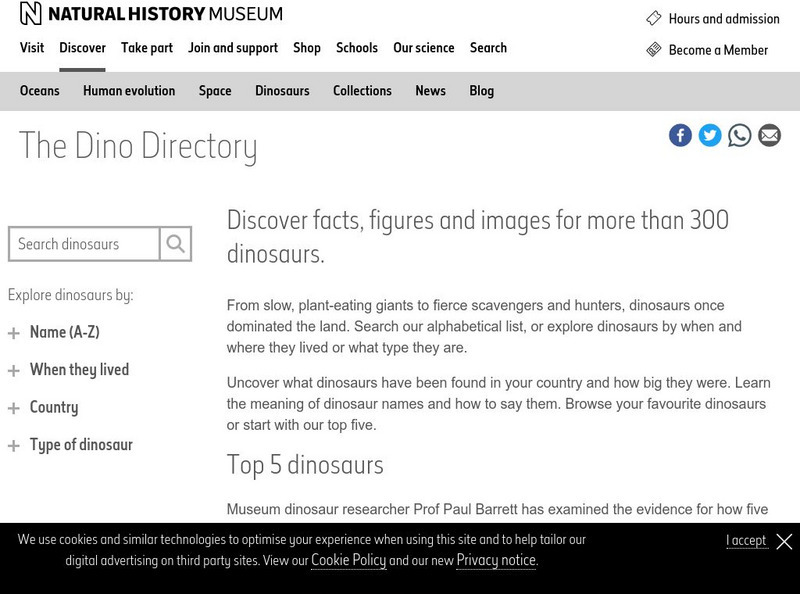Share the page by email icon
Image resolution: width=800 pixels, height=594 pixels.
click(x=769, y=135)
